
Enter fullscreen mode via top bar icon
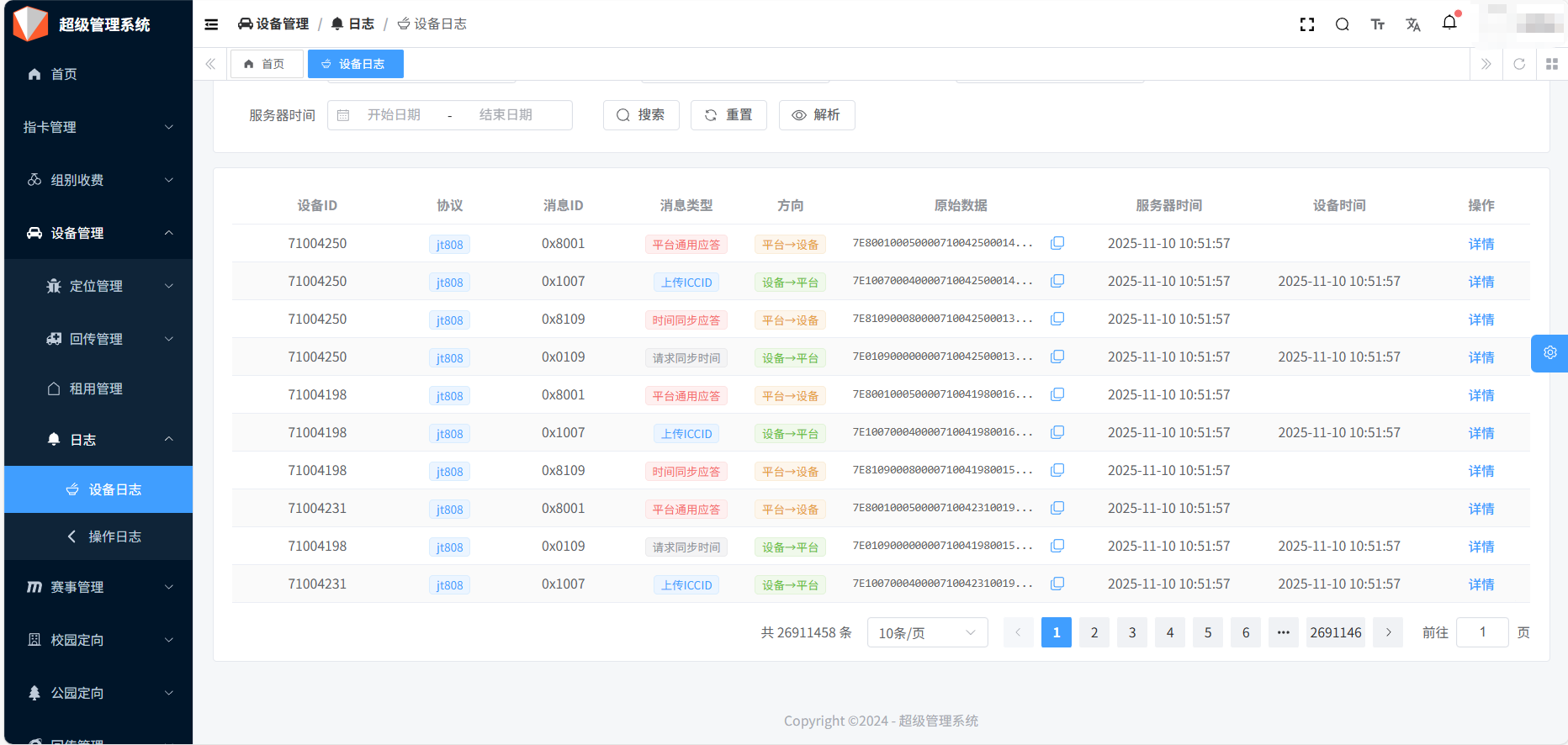tap(1306, 24)
